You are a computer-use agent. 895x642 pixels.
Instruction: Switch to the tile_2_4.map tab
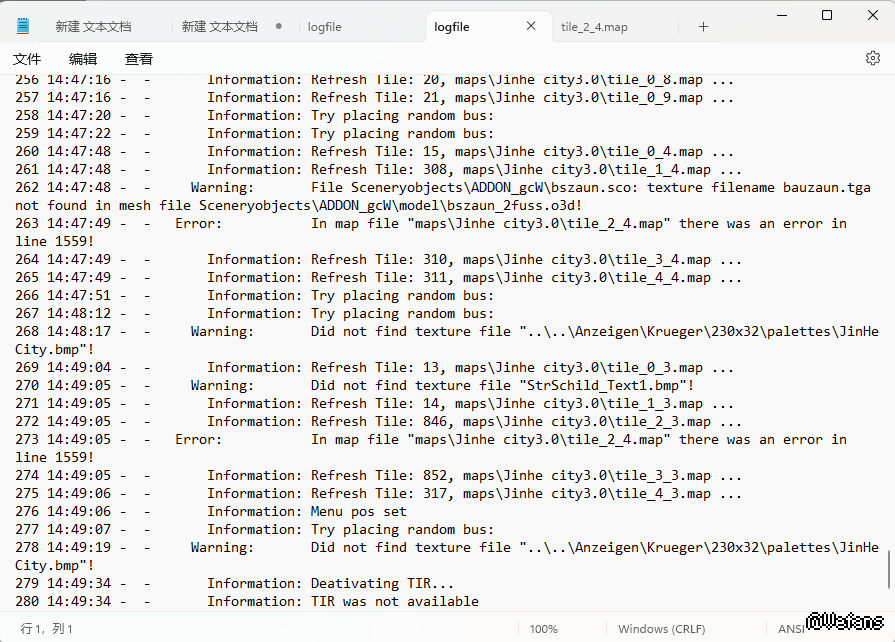pyautogui.click(x=594, y=27)
